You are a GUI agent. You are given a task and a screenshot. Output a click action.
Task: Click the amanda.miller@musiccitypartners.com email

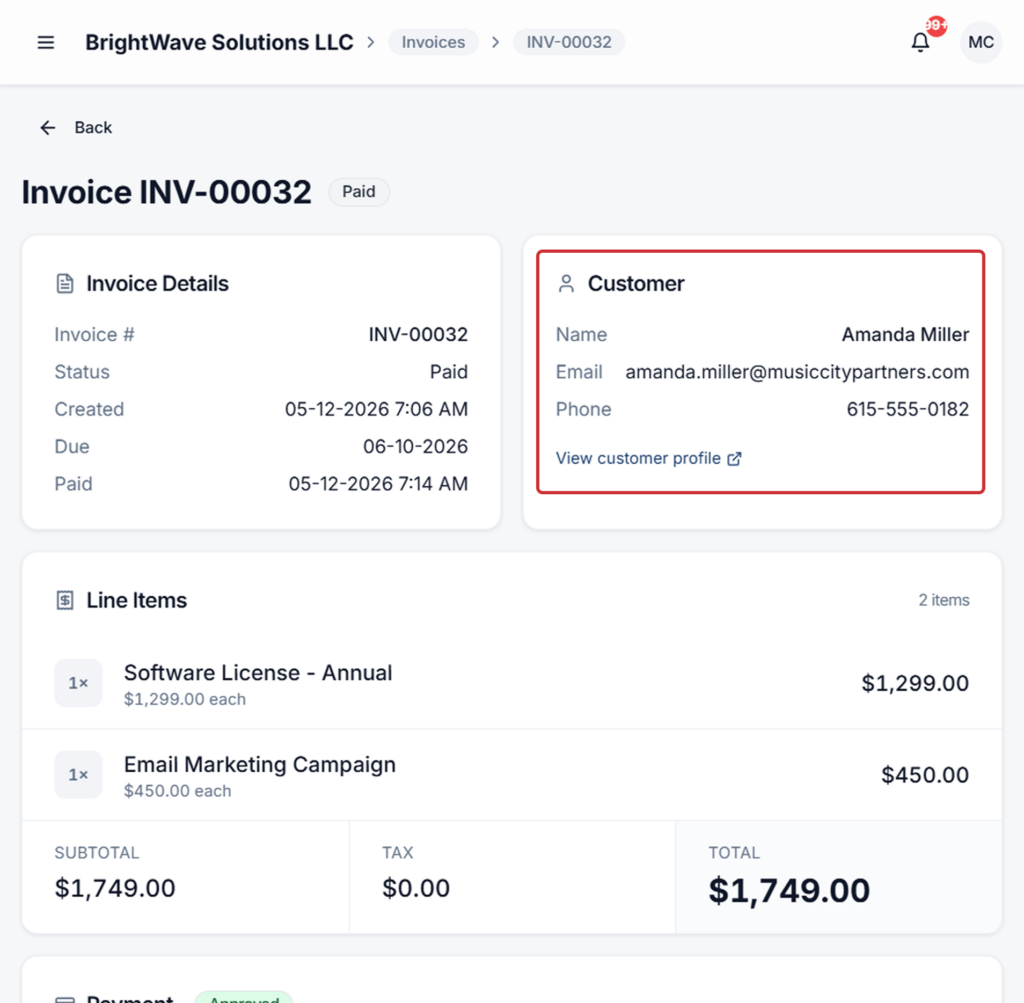[x=797, y=372]
